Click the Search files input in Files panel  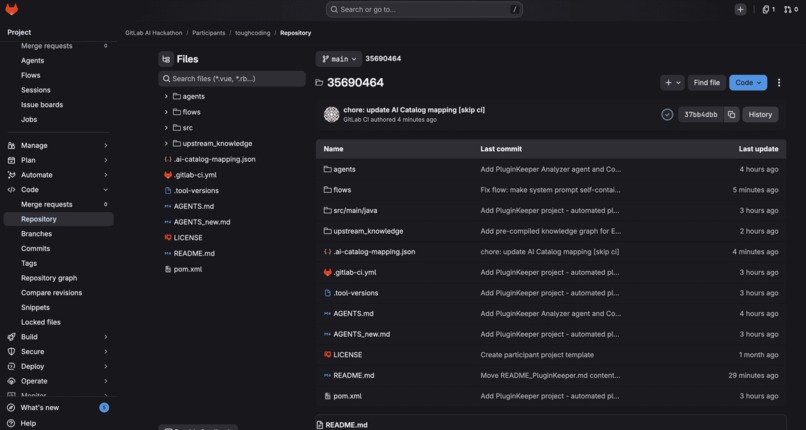point(232,79)
